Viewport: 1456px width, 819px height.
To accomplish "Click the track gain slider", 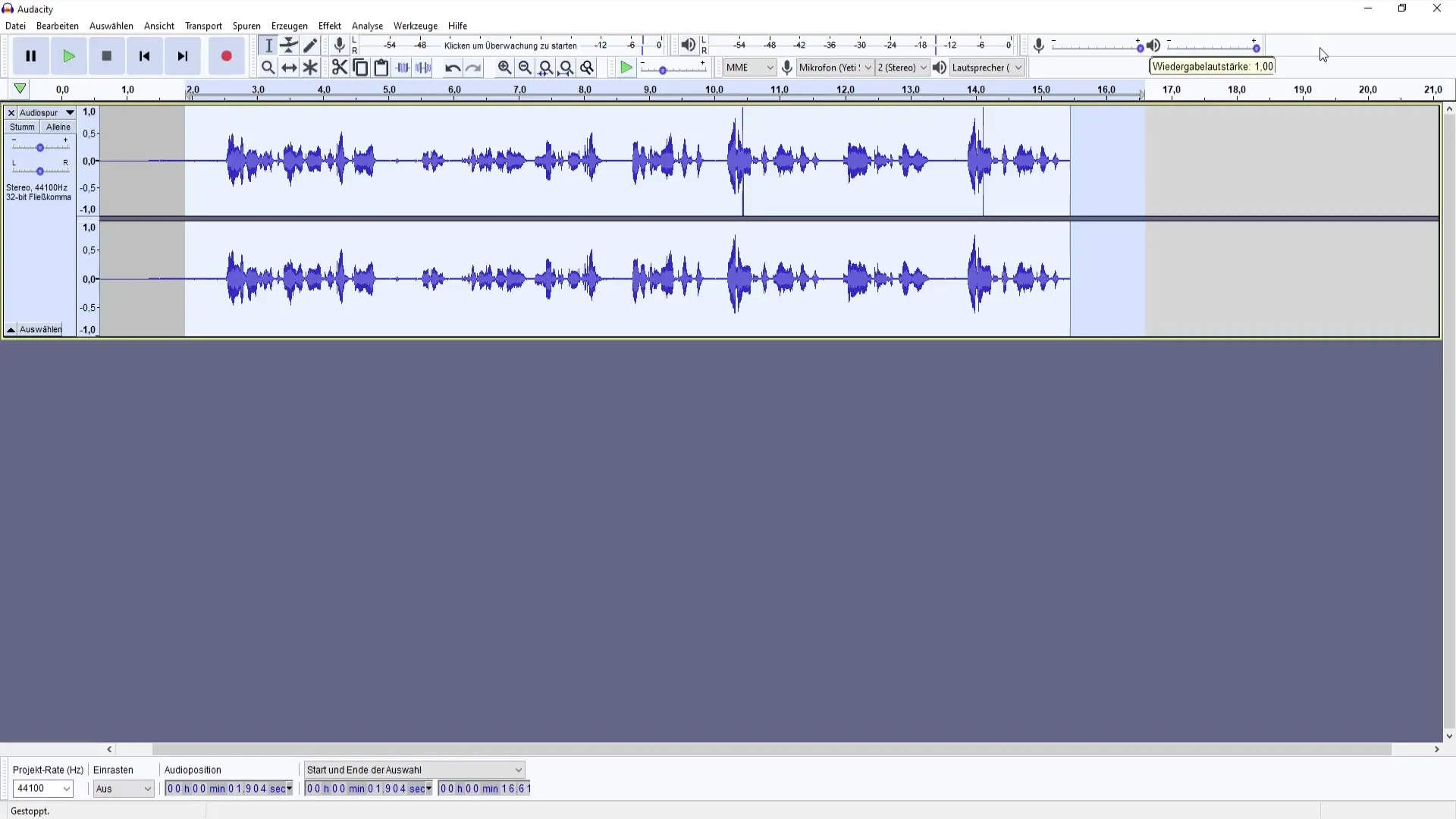I will click(x=40, y=147).
